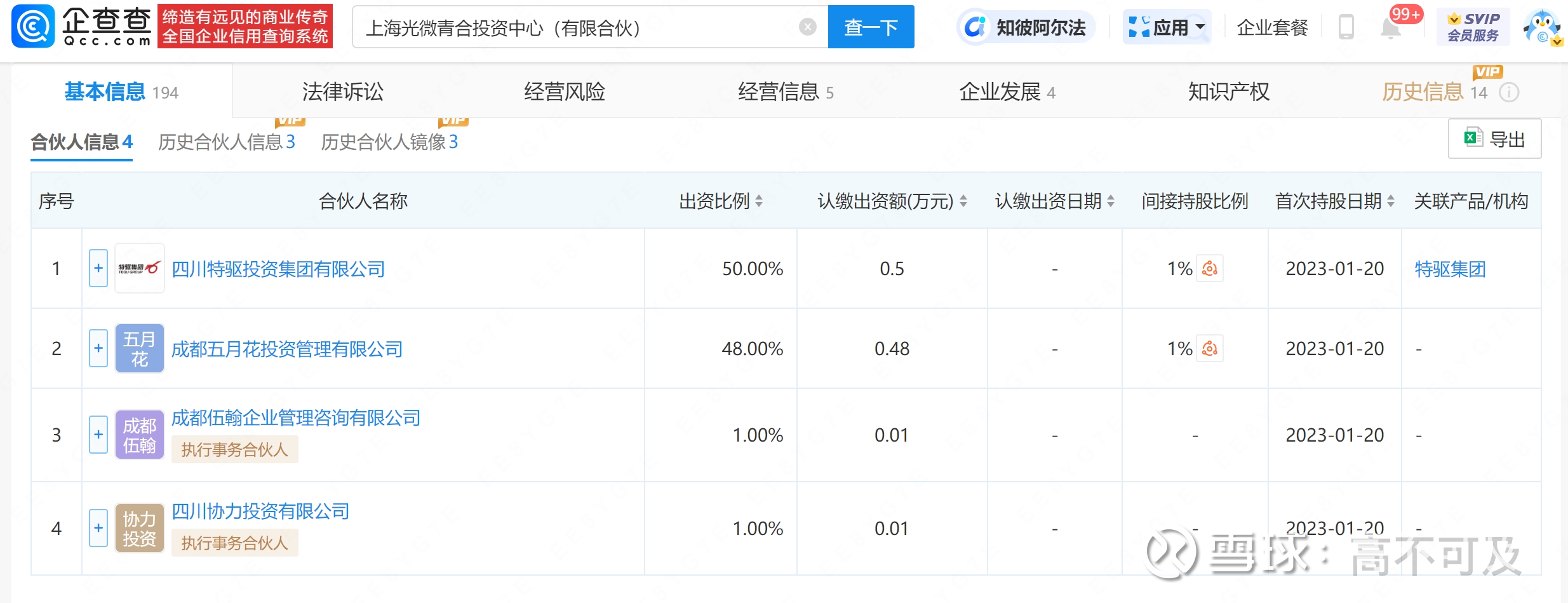
Task: Click 五月花 logo tile
Action: pyautogui.click(x=140, y=348)
